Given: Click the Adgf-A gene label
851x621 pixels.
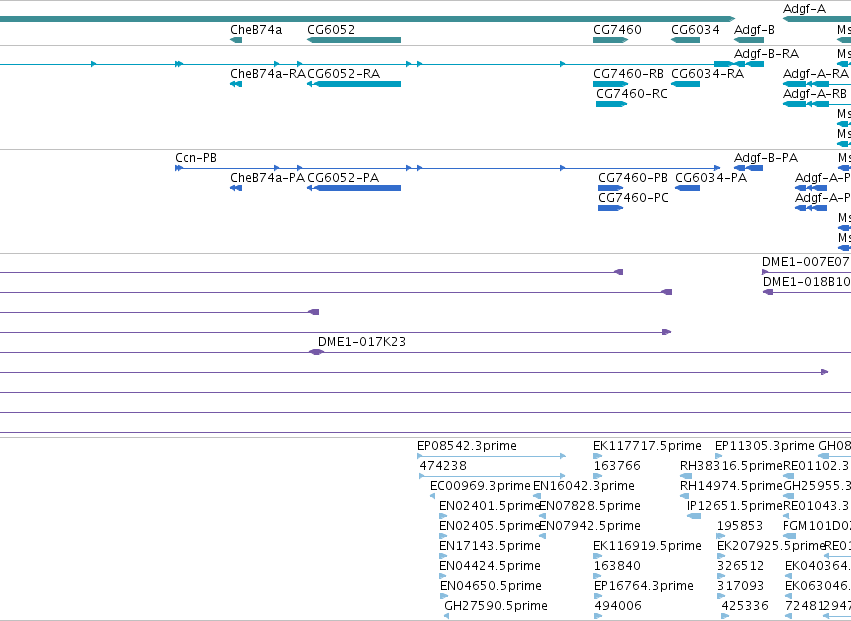Looking at the screenshot, I should coord(804,9).
